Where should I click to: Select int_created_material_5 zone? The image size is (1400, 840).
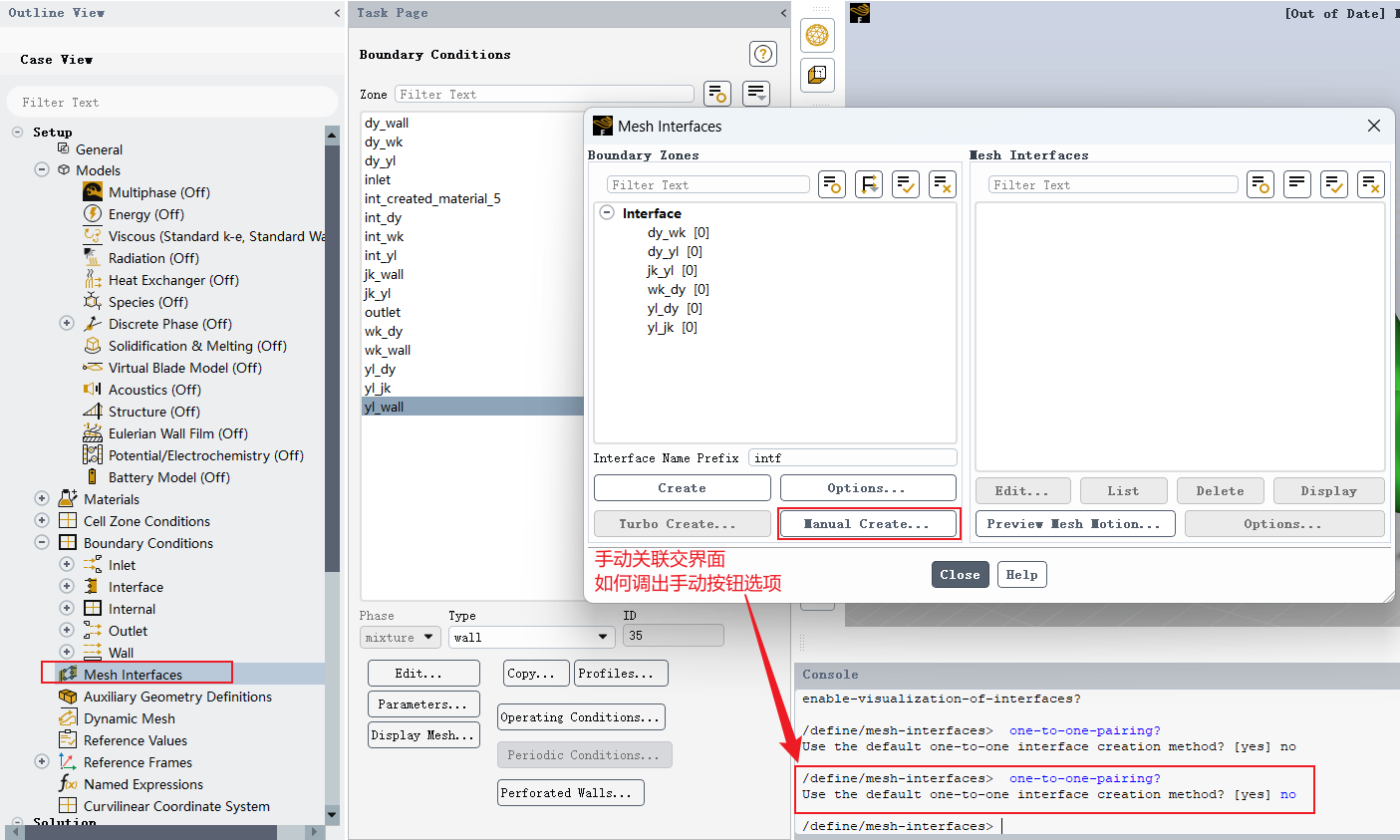point(432,198)
